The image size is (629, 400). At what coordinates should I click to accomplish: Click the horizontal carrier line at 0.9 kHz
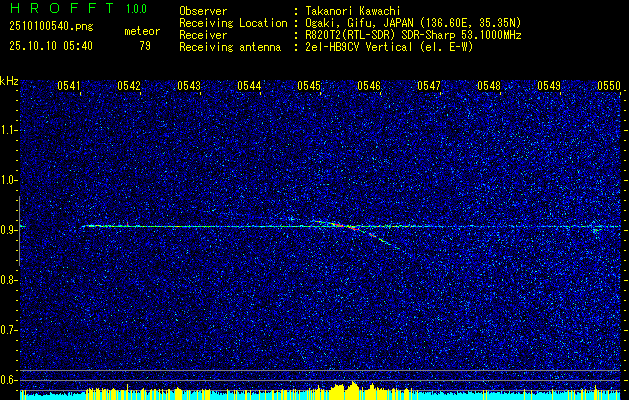coord(351,226)
